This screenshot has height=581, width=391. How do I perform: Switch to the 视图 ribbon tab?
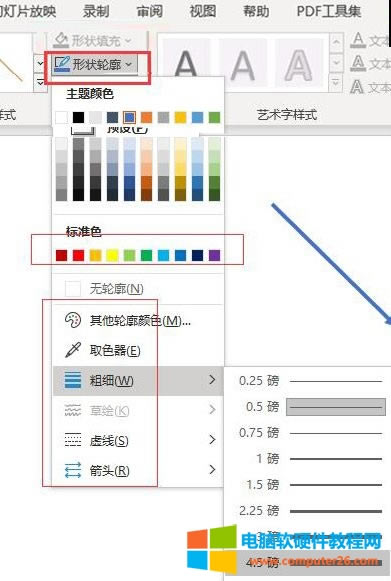tap(203, 11)
